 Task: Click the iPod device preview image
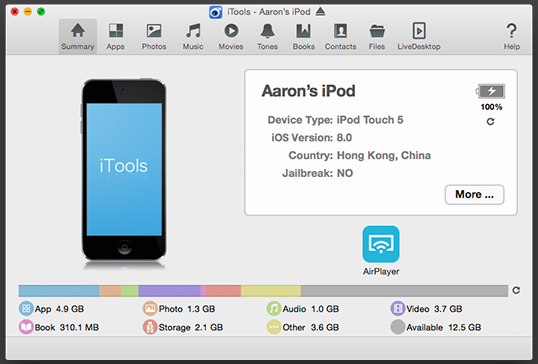point(124,170)
